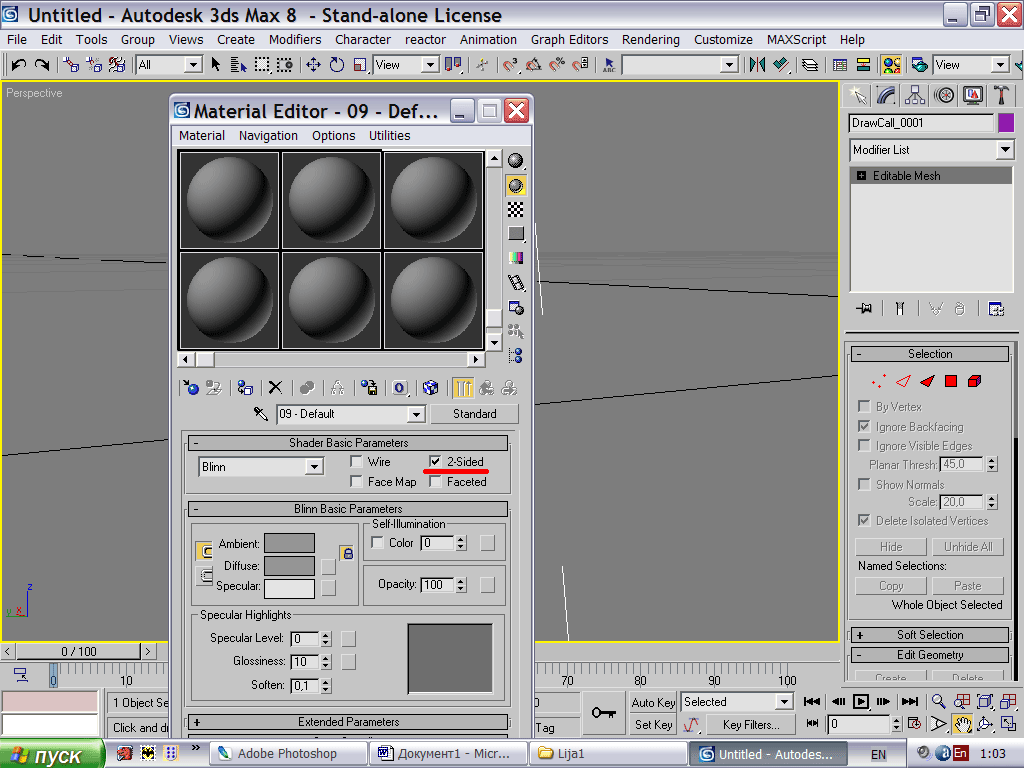
Task: Toggle Self-Illumination Color checkbox
Action: coord(377,543)
